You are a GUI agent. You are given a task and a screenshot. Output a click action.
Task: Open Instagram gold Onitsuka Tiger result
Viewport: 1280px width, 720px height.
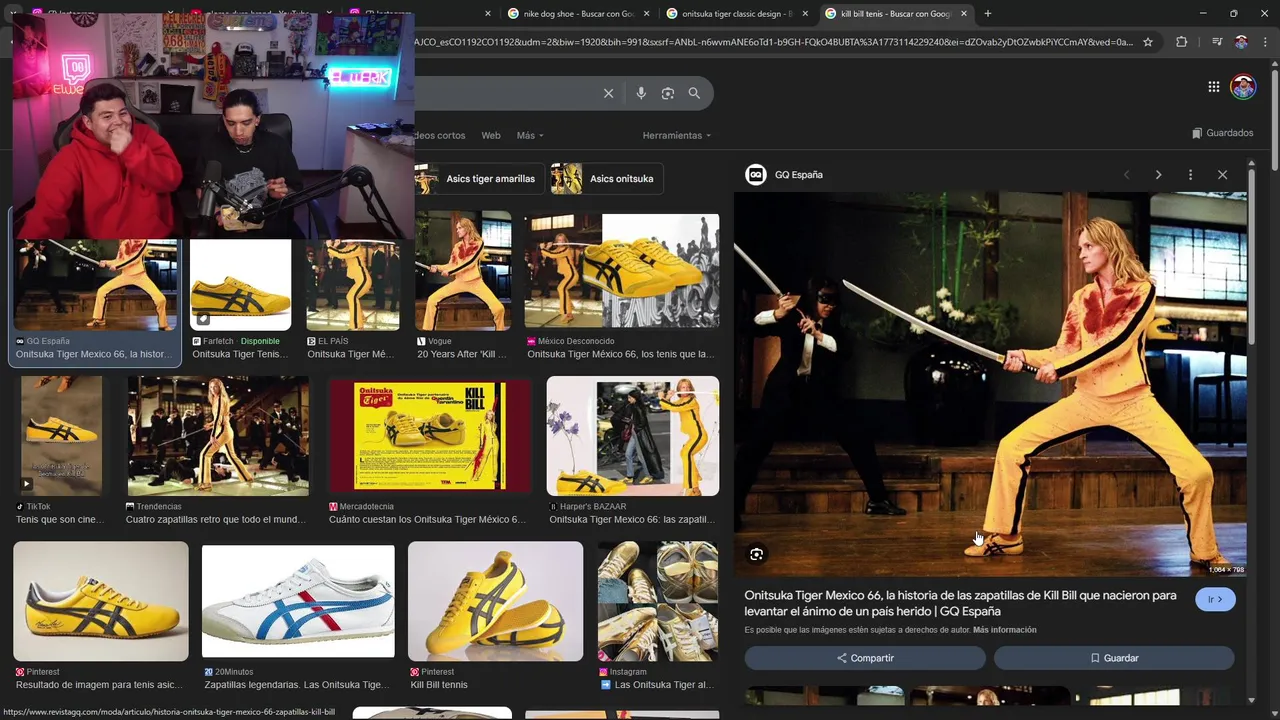point(658,601)
